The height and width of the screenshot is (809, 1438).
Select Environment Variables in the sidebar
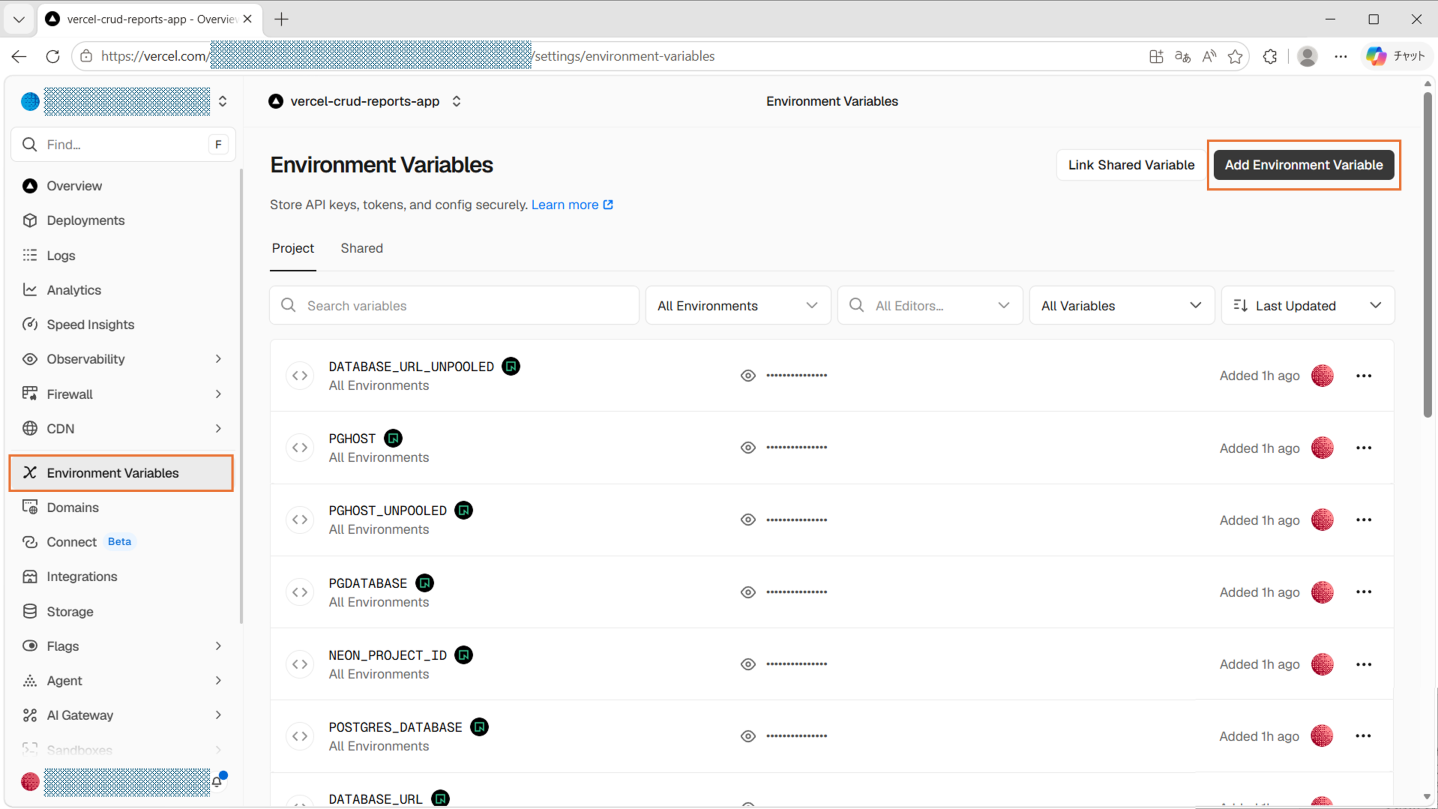pos(122,473)
